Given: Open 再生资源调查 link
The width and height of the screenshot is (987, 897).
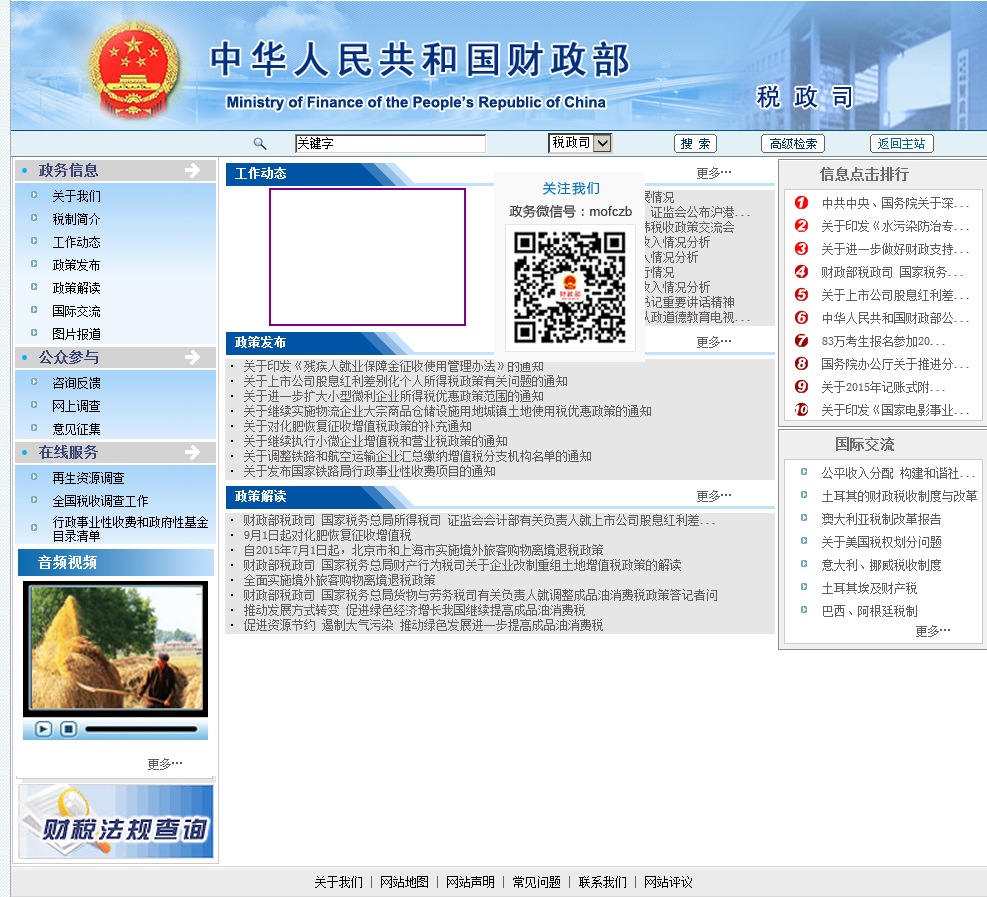Looking at the screenshot, I should [88, 478].
